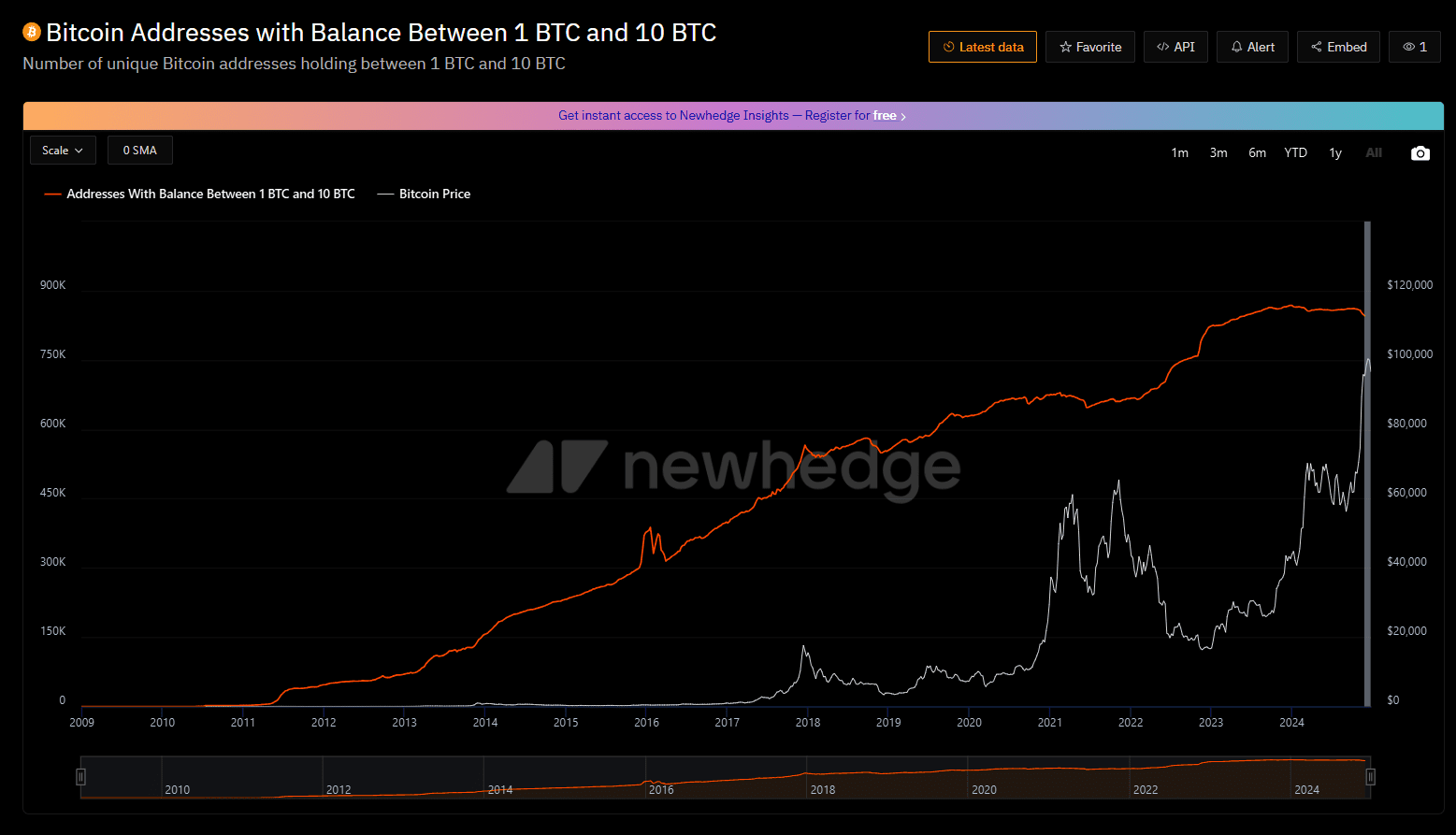Click the subtitle about unique Bitcoin addresses
Image resolution: width=1456 pixels, height=835 pixels.
294,64
